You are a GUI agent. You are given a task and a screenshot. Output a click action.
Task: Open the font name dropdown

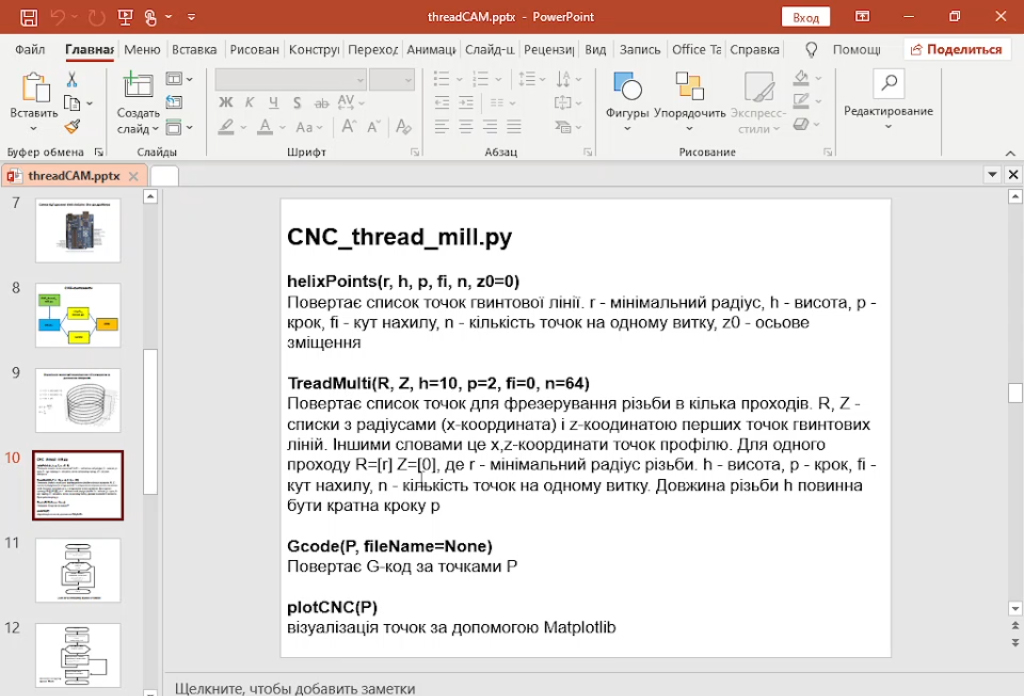pos(357,80)
